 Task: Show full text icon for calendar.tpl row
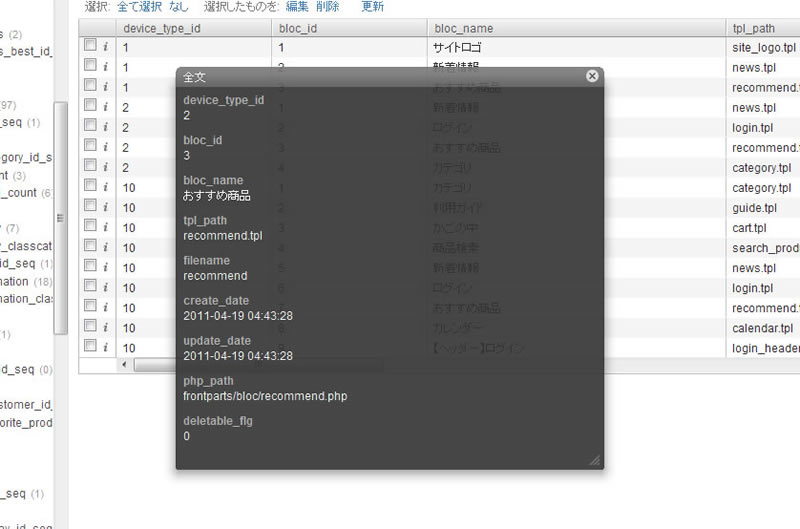click(x=105, y=327)
